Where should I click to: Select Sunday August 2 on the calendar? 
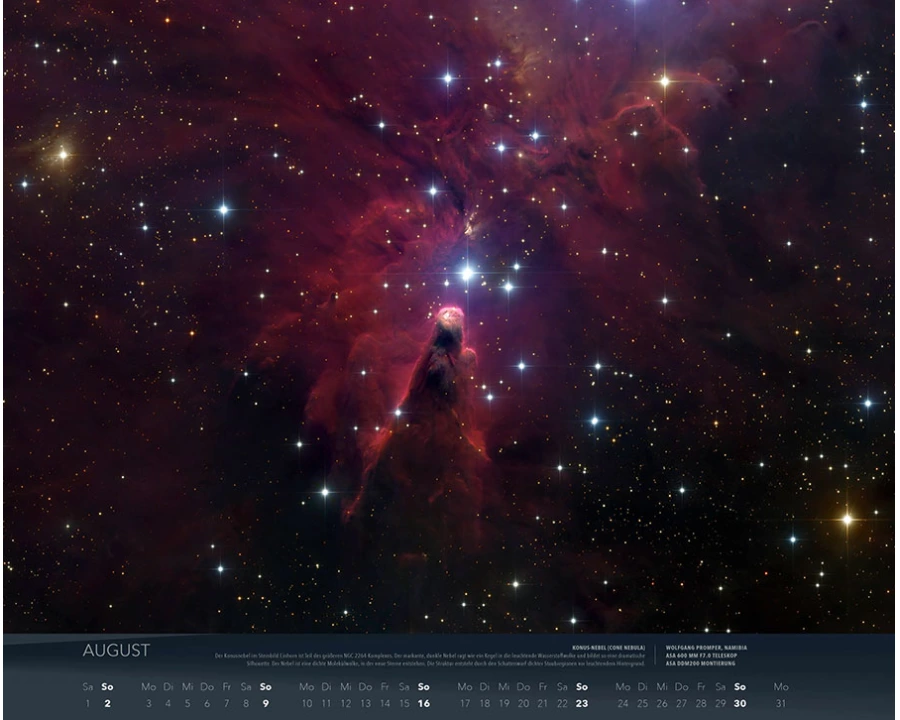pos(107,703)
